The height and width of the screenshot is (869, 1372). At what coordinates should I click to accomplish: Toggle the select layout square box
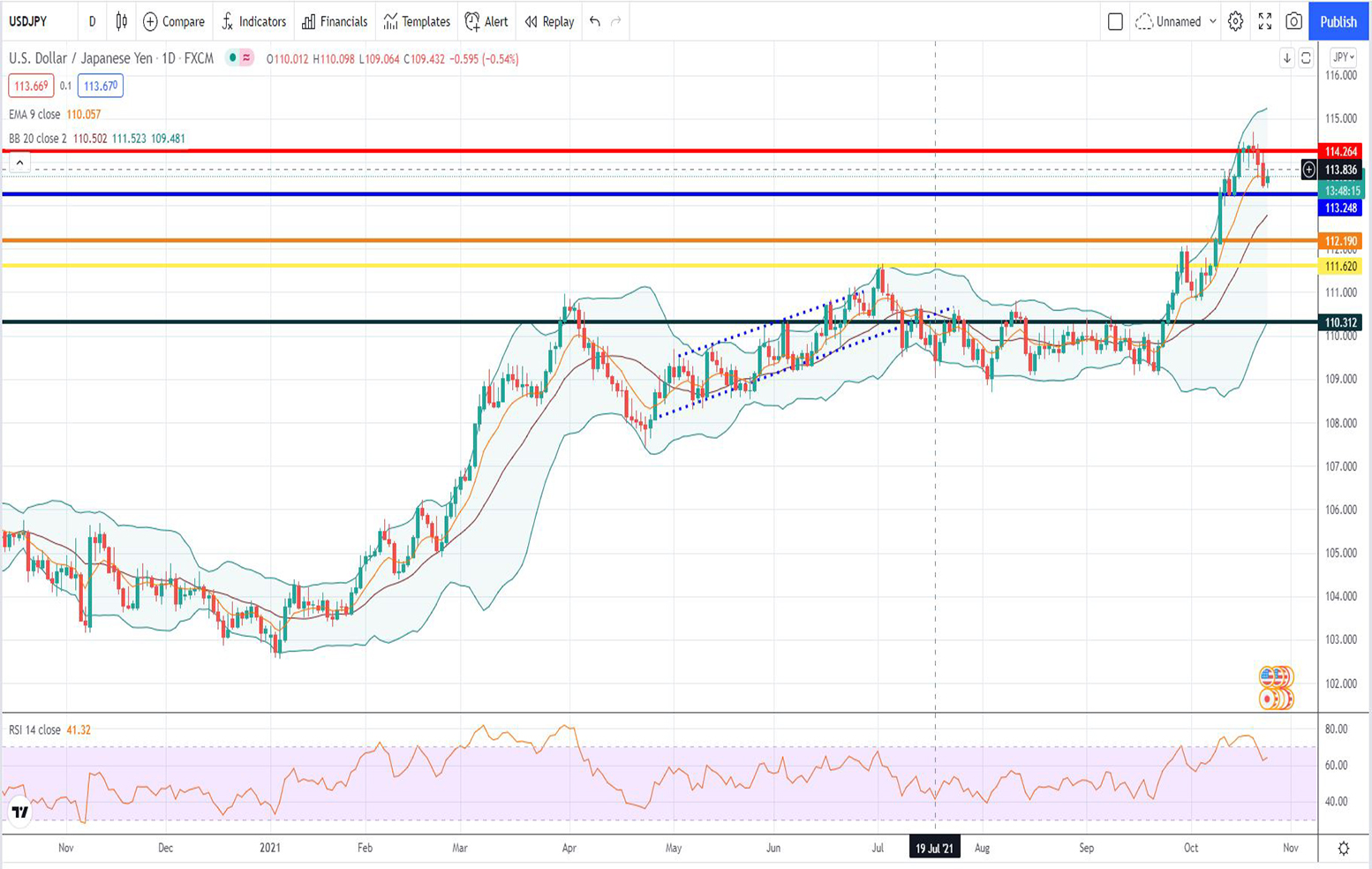click(1115, 21)
